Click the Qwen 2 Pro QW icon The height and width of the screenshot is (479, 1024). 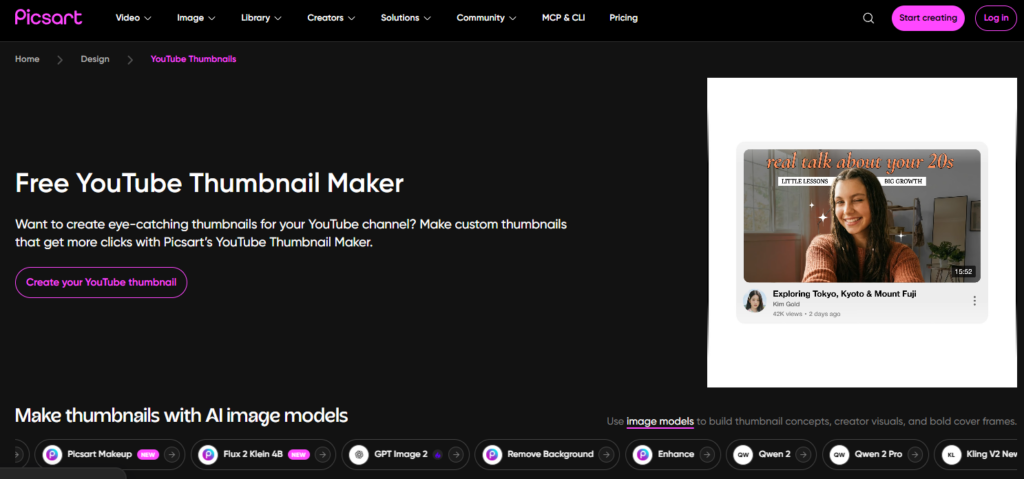point(840,454)
